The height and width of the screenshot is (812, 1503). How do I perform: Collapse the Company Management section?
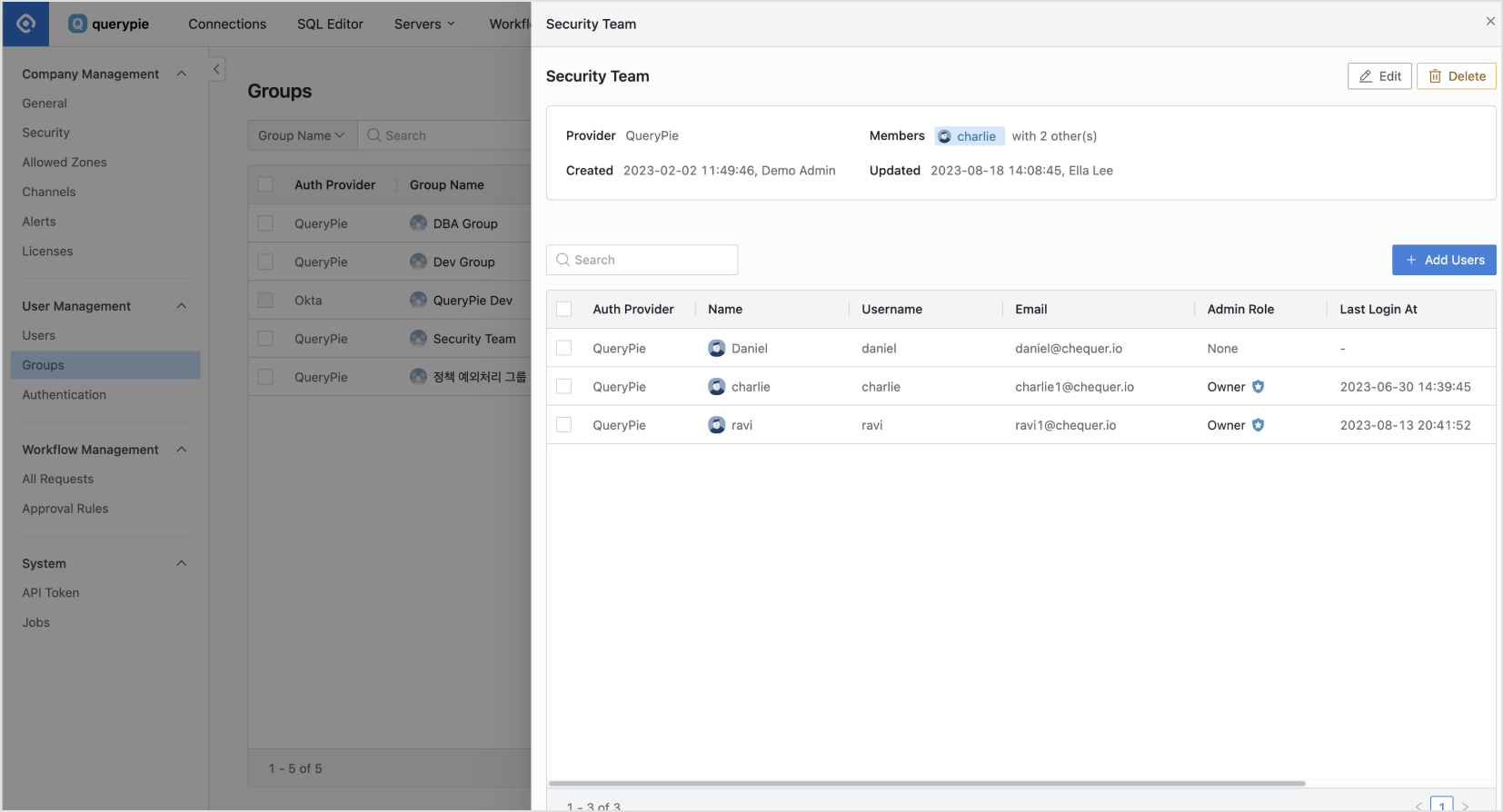click(182, 74)
